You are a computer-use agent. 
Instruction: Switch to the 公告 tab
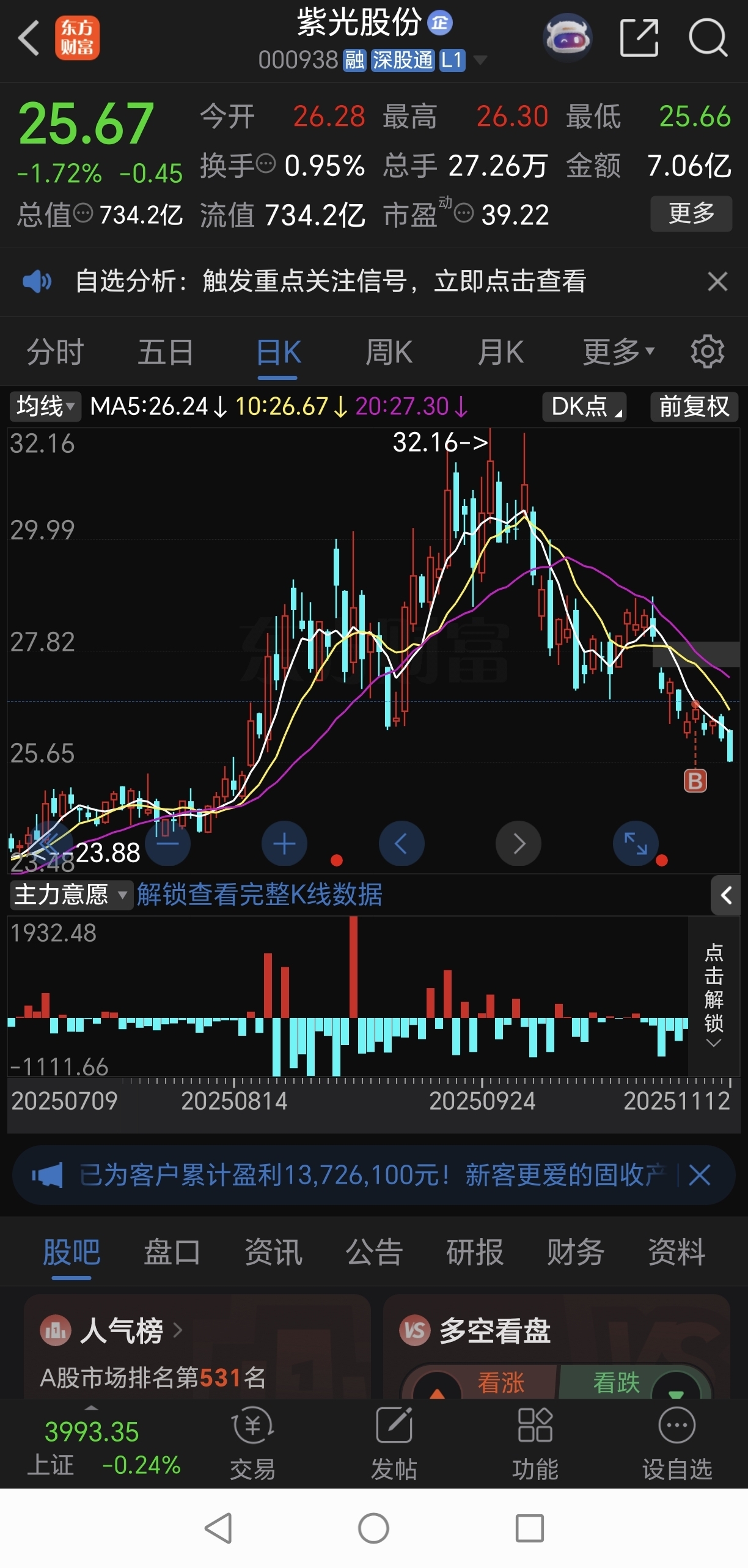374,1251
